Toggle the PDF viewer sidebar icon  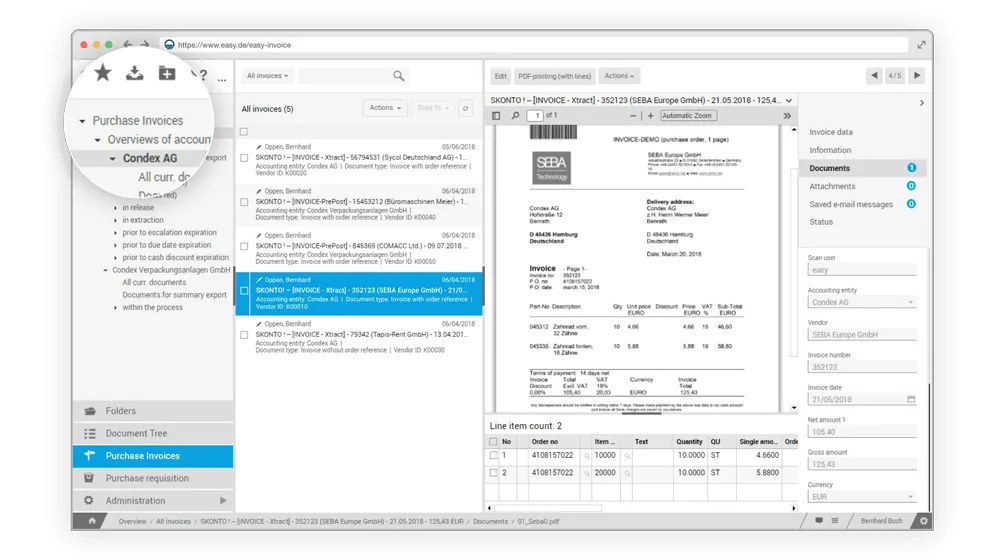[496, 116]
